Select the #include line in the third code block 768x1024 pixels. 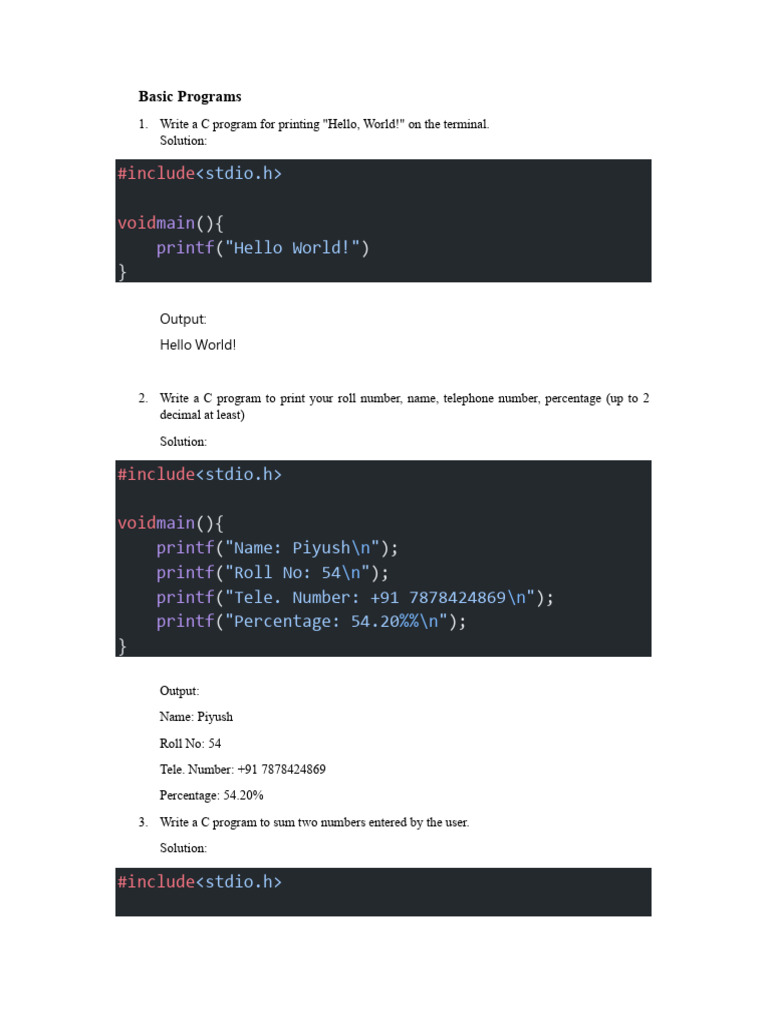pyautogui.click(x=199, y=882)
